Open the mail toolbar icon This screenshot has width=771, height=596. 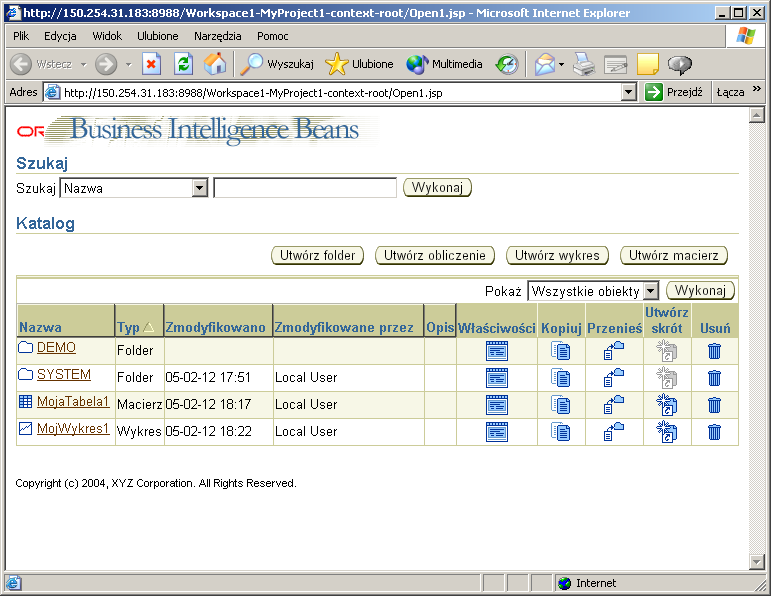[544, 64]
